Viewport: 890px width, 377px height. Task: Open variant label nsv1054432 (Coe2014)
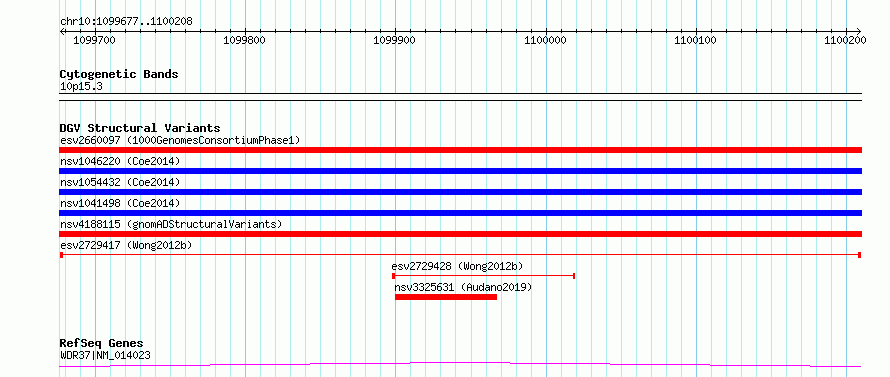[x=120, y=182]
